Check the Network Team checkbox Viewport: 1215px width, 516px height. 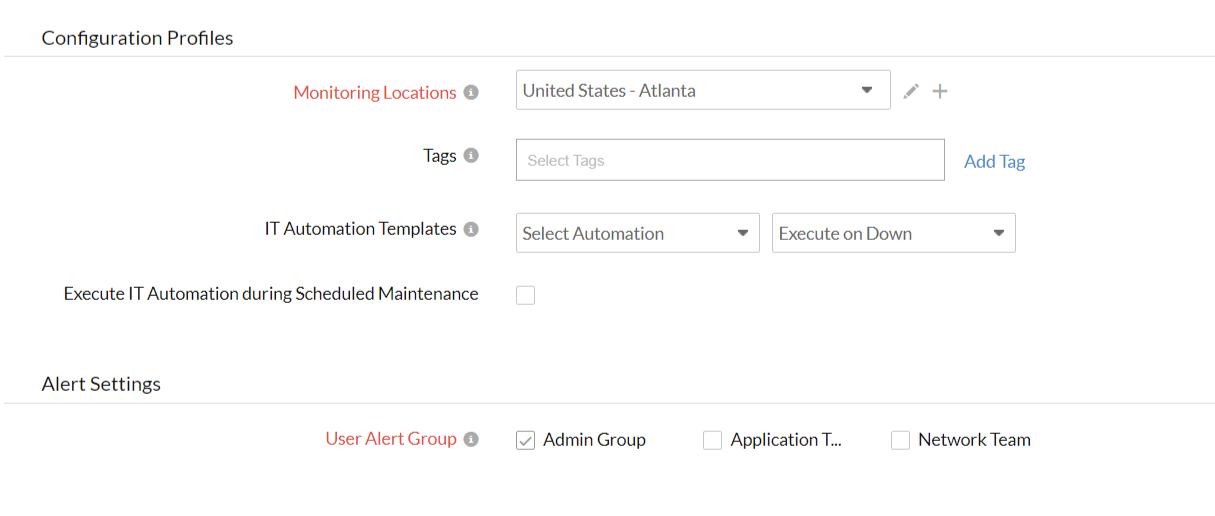click(x=900, y=440)
